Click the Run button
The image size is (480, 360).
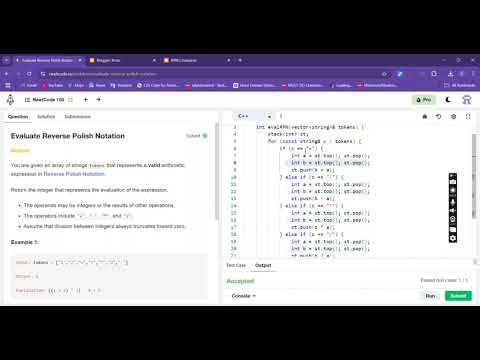[x=430, y=296]
